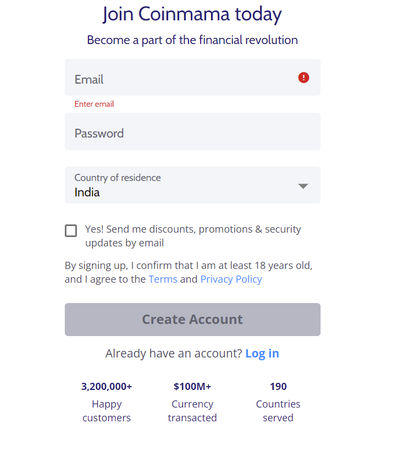Viewport: 409px width, 451px height.
Task: Click the 'Yes! Send me discounts' label text
Action: pos(193,236)
